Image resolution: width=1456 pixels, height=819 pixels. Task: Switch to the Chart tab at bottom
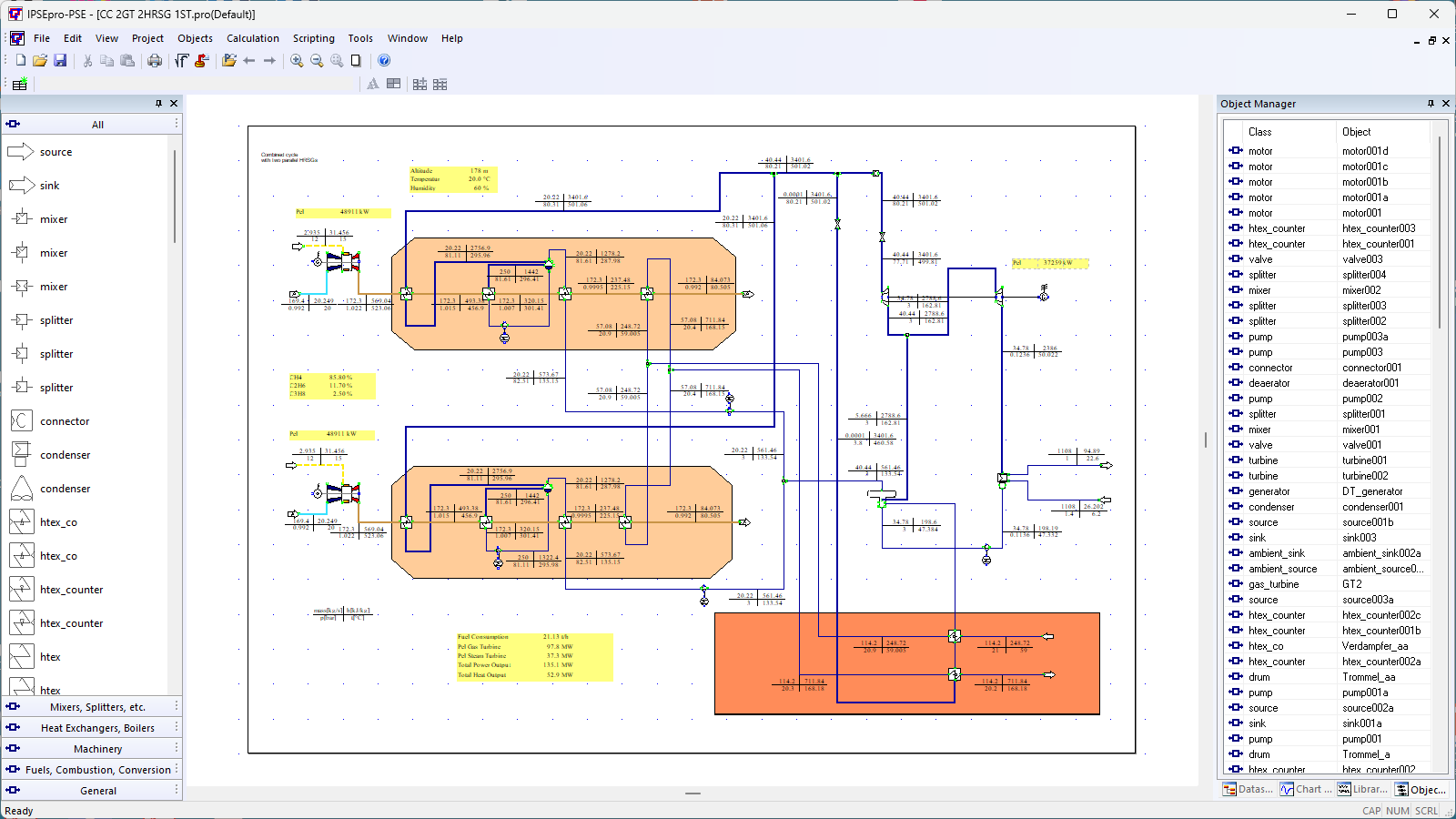pyautogui.click(x=1306, y=790)
